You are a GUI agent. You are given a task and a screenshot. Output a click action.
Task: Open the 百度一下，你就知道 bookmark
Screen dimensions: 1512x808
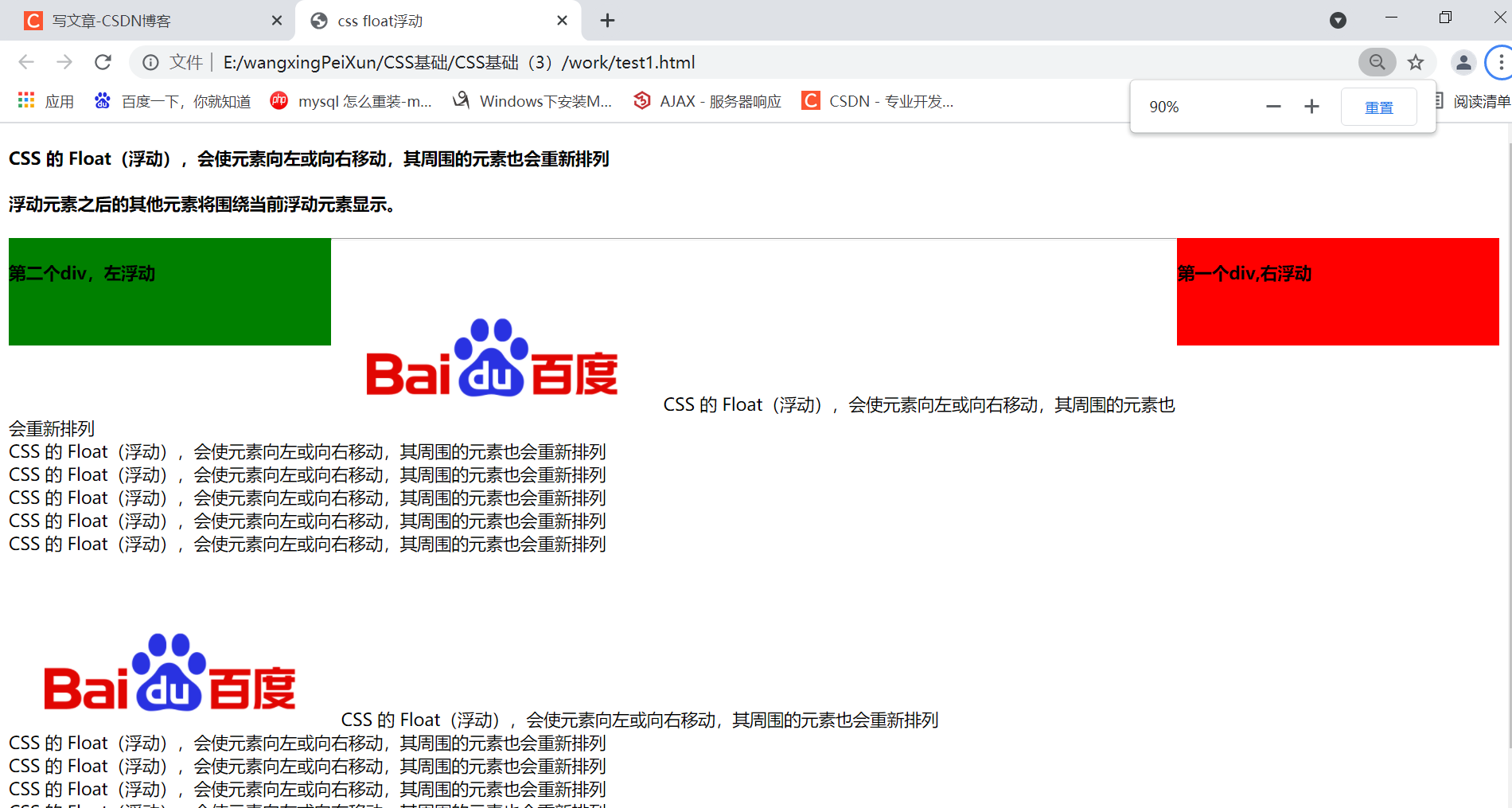[x=173, y=101]
